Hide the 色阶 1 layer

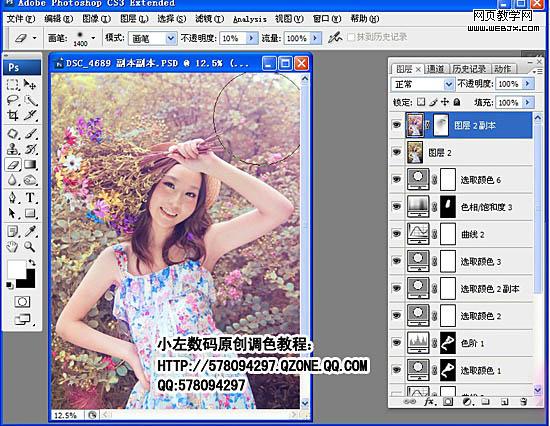(397, 342)
